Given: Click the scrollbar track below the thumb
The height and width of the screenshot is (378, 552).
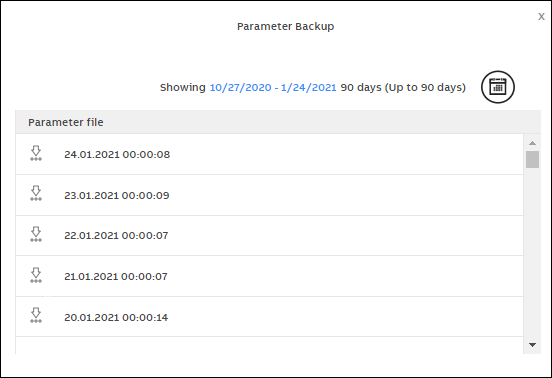Looking at the screenshot, I should click(x=532, y=253).
